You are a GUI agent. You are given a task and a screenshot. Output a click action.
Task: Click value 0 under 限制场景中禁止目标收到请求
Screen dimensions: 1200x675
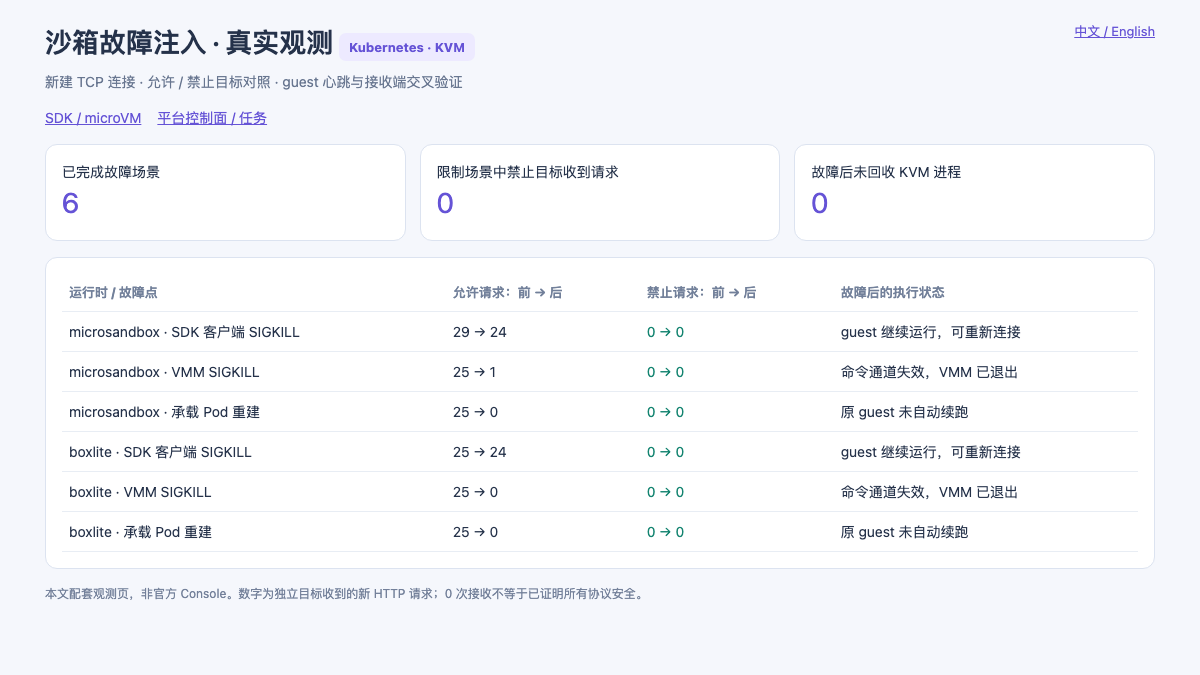[445, 203]
